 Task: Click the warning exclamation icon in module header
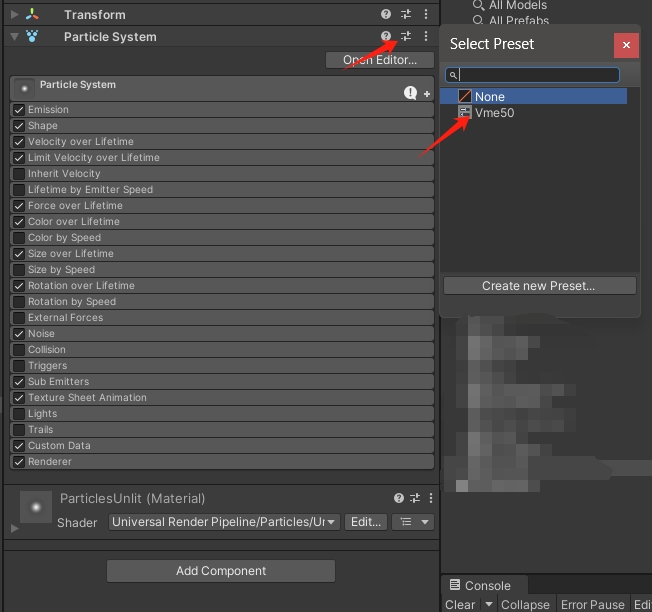click(410, 93)
